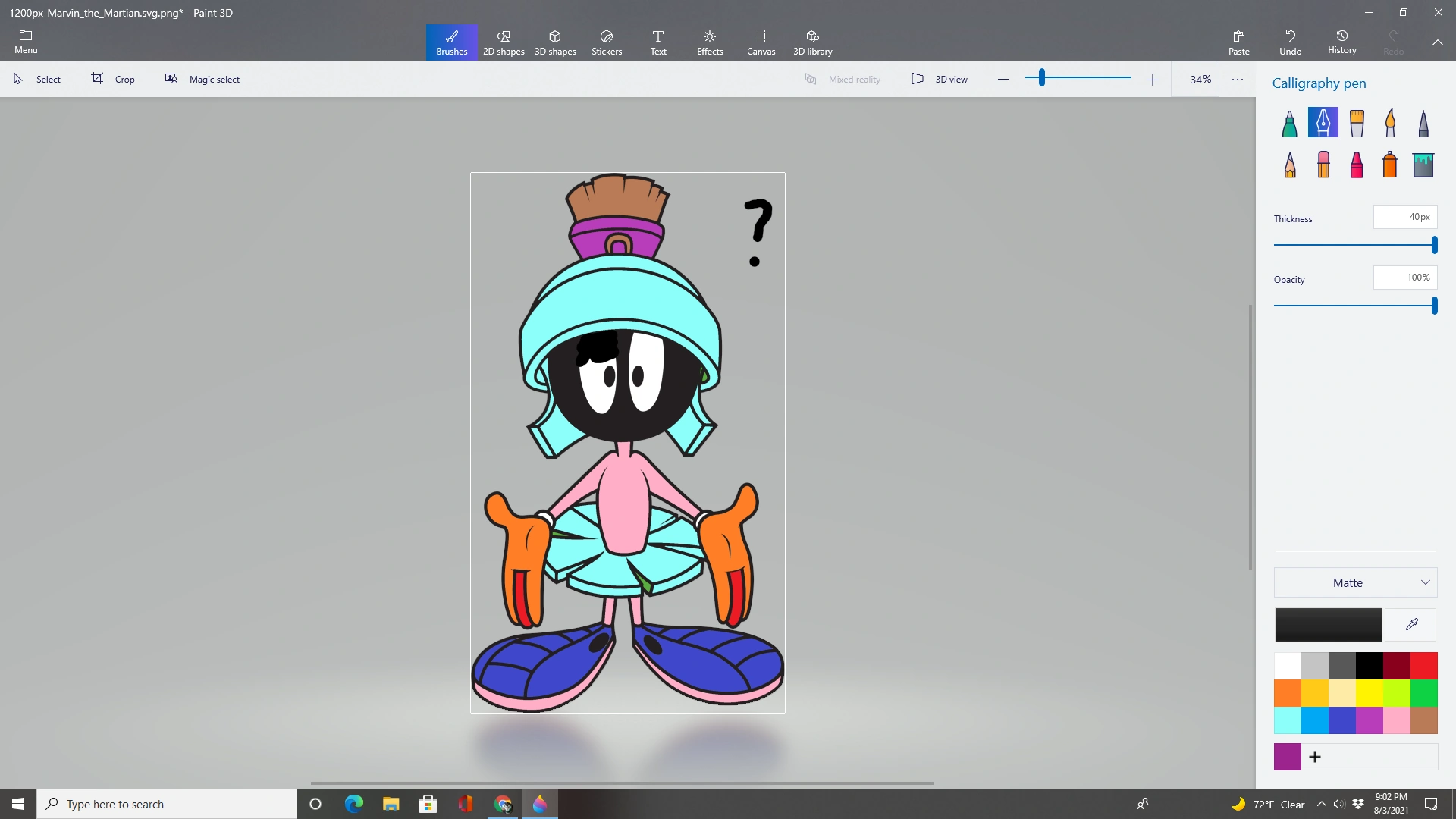Screen dimensions: 1456x819
Task: Select the Oil brush tool
Action: (x=1357, y=124)
